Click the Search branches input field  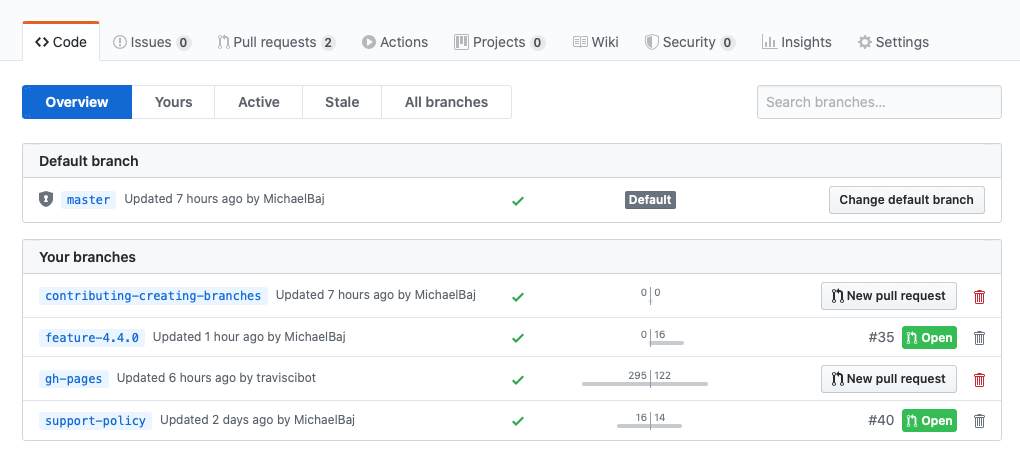click(x=879, y=102)
